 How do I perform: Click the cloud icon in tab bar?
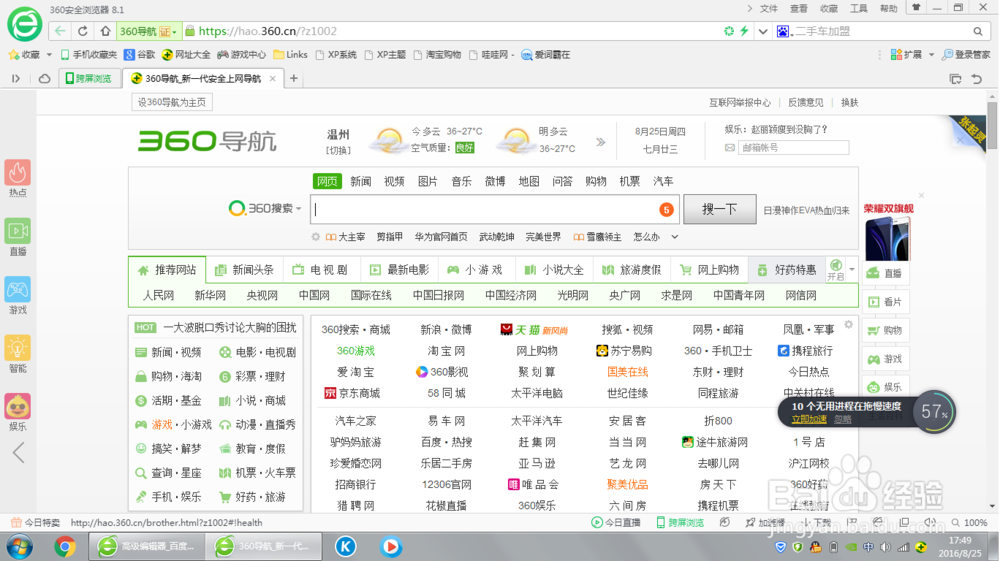pyautogui.click(x=44, y=78)
